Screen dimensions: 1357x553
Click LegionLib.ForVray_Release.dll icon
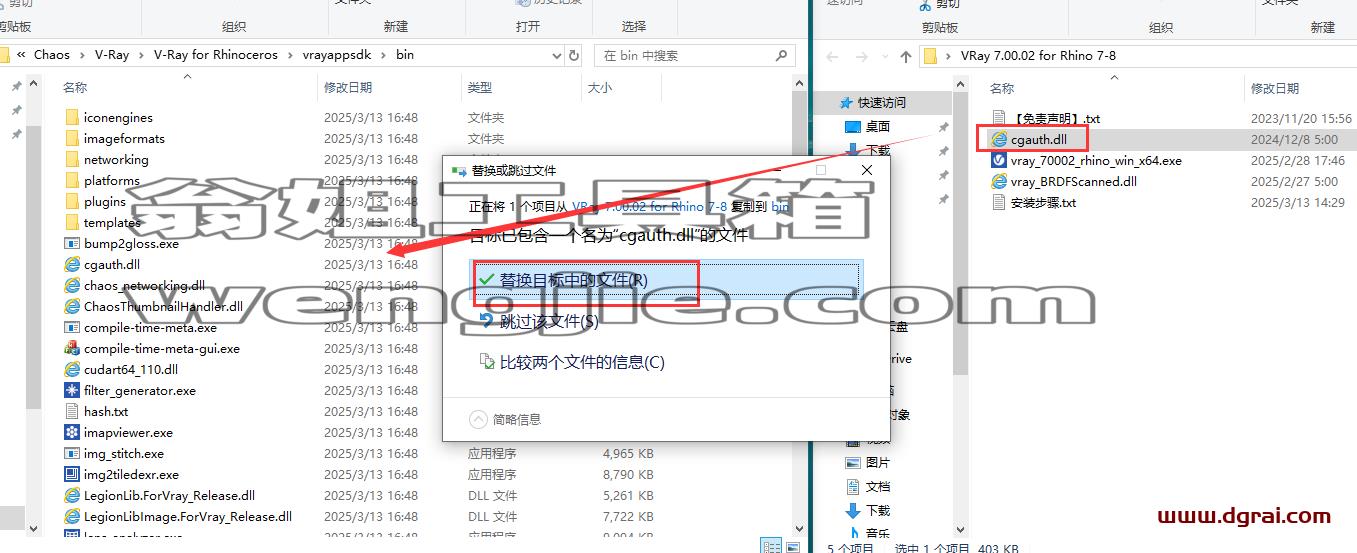(x=72, y=495)
